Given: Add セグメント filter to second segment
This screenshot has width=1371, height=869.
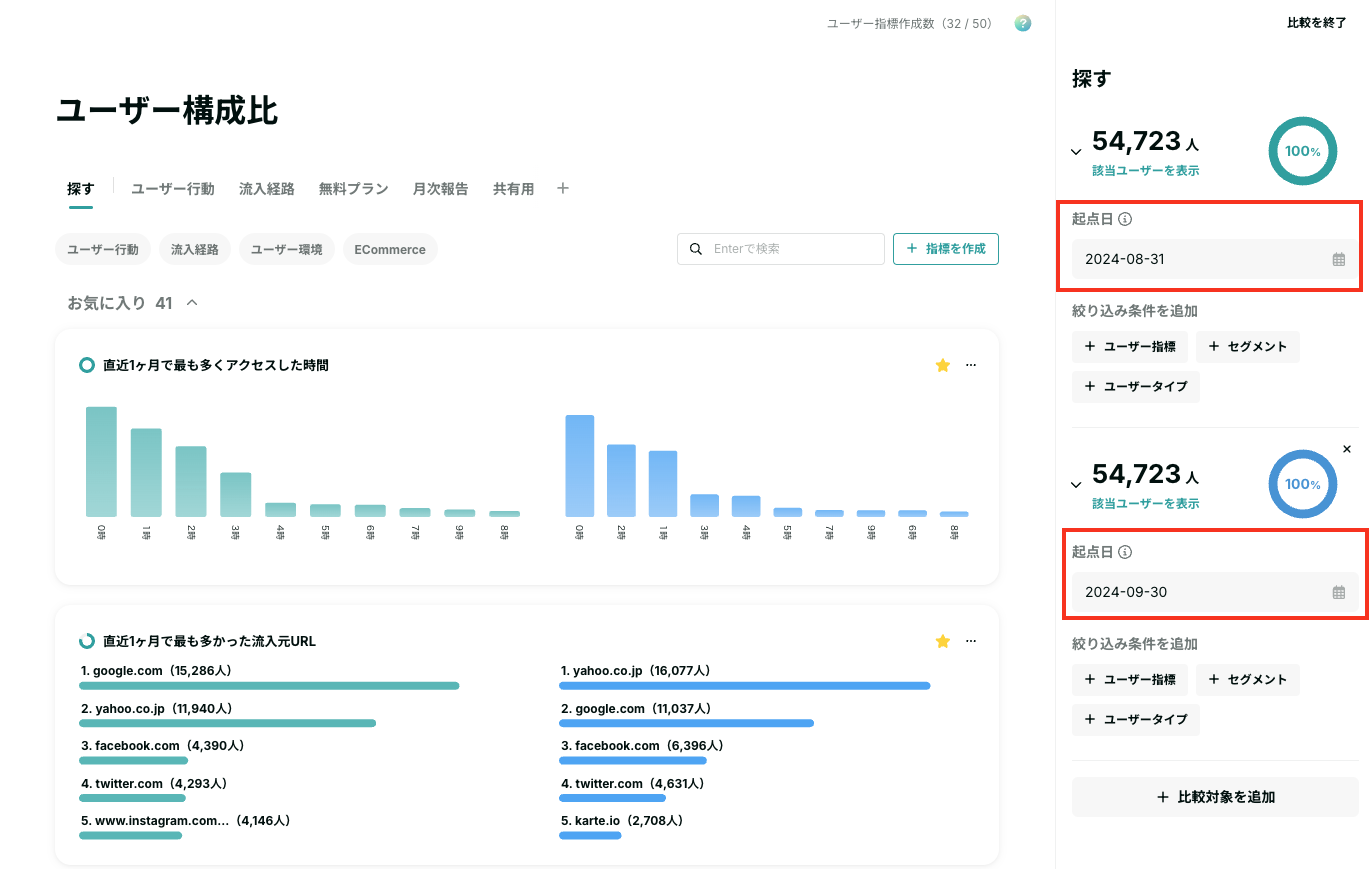Looking at the screenshot, I should (1248, 680).
